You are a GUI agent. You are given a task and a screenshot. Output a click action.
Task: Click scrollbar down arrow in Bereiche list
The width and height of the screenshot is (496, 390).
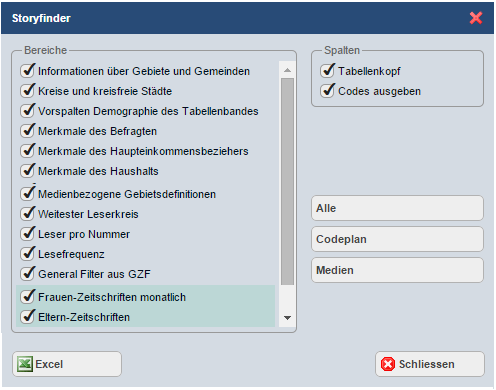287,318
